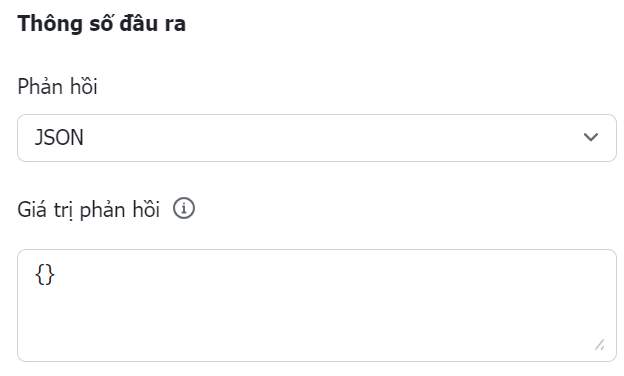Select the opening curly brace in the response value
This screenshot has height=376, width=624.
point(40,275)
